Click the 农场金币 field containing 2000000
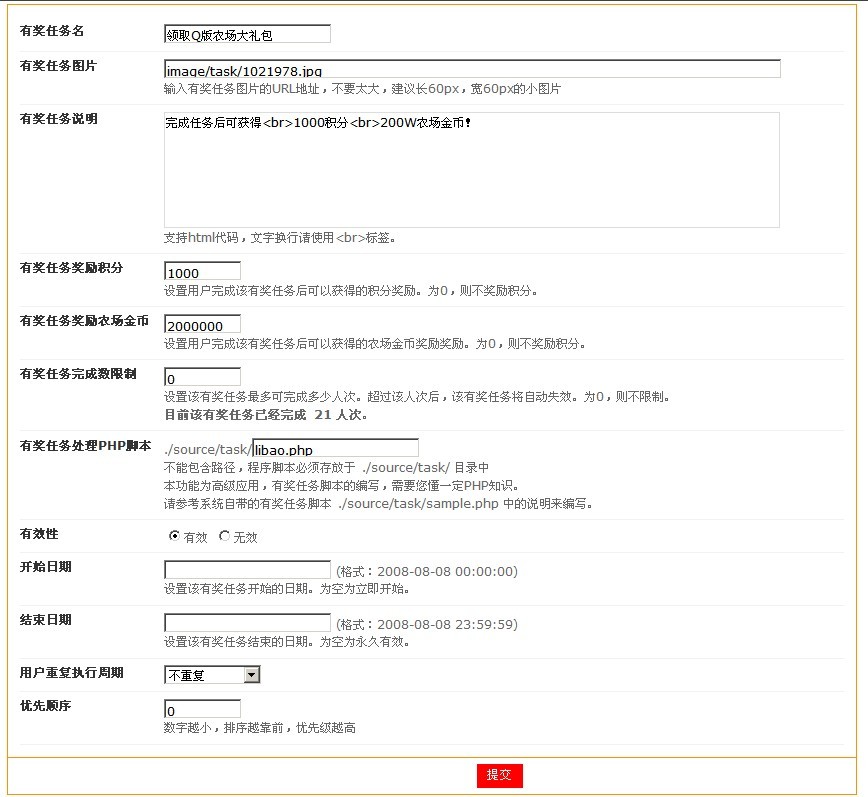Viewport: 868px width, 797px height. (203, 324)
